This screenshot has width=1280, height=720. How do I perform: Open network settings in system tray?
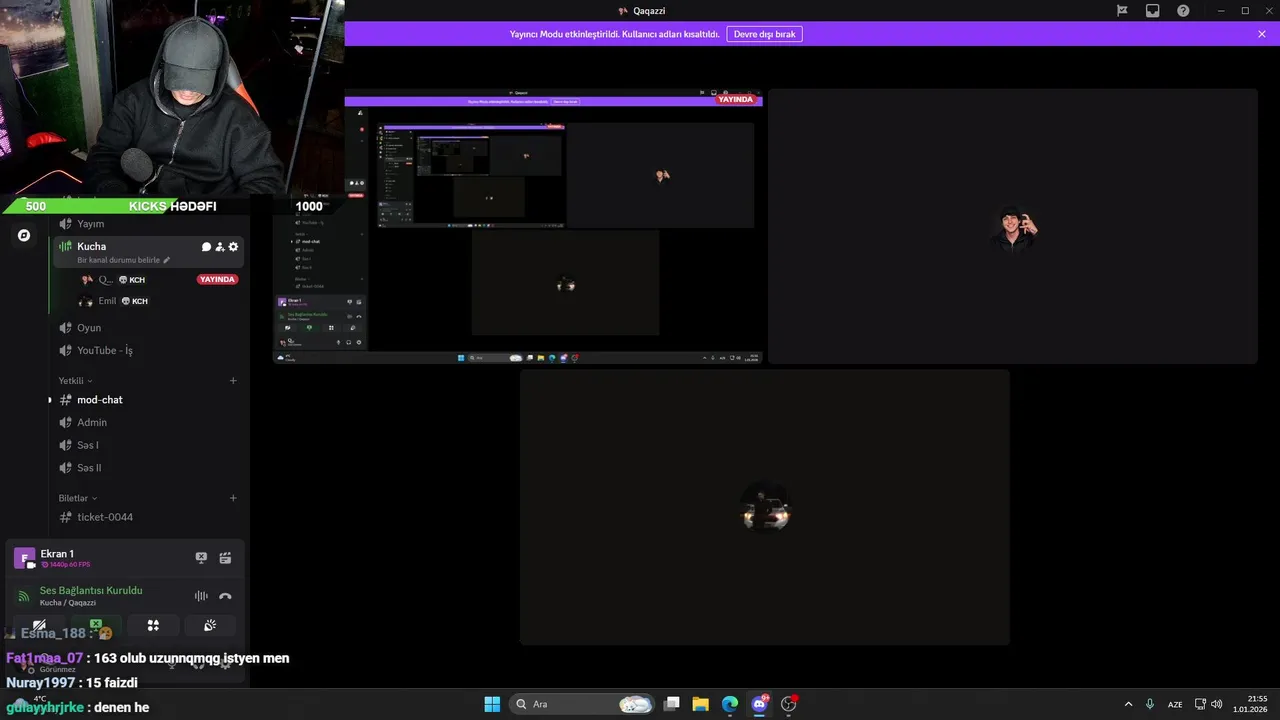(1201, 704)
